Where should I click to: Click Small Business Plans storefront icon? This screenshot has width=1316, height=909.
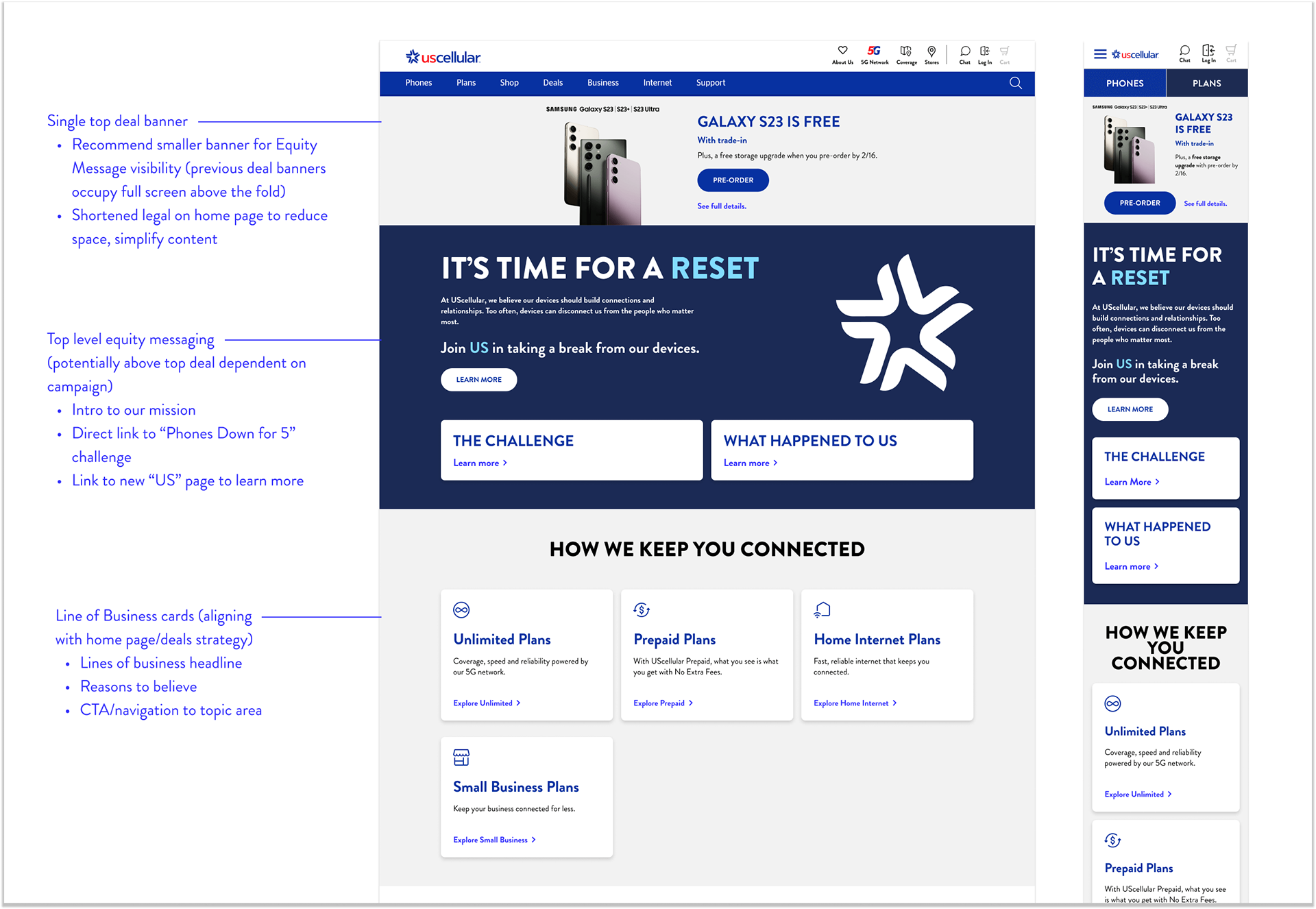point(461,757)
